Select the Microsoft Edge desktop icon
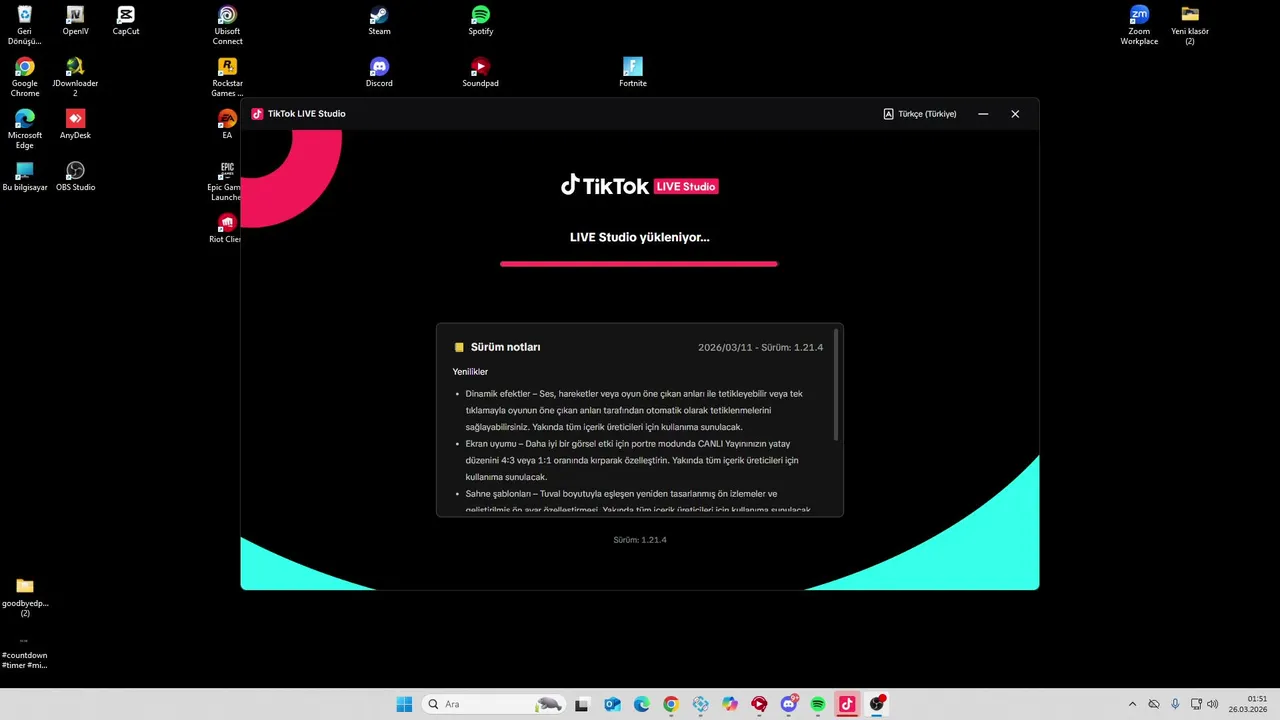 25,130
